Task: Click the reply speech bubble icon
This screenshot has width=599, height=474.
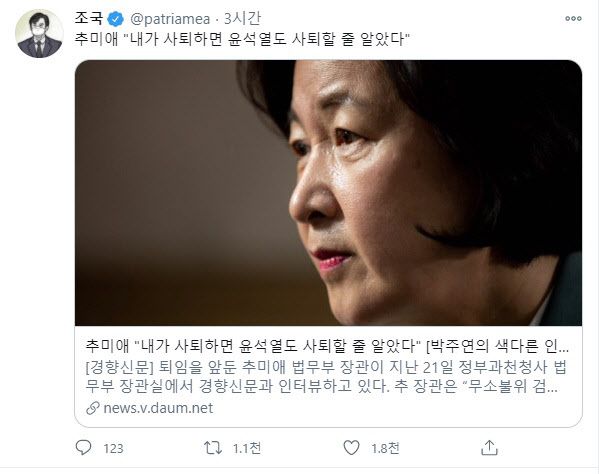Action: coord(83,448)
